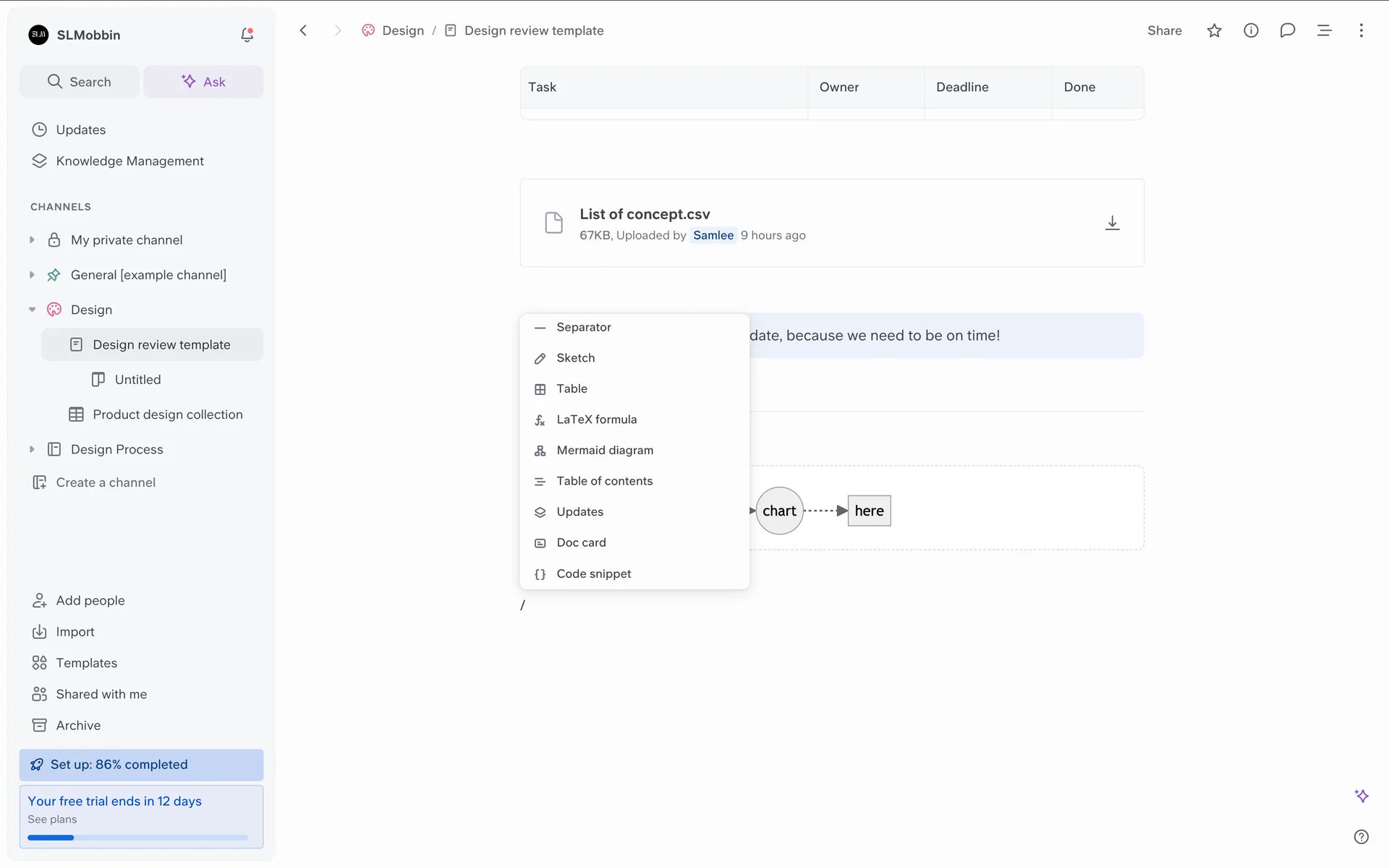Star the document as favorite

(x=1214, y=30)
